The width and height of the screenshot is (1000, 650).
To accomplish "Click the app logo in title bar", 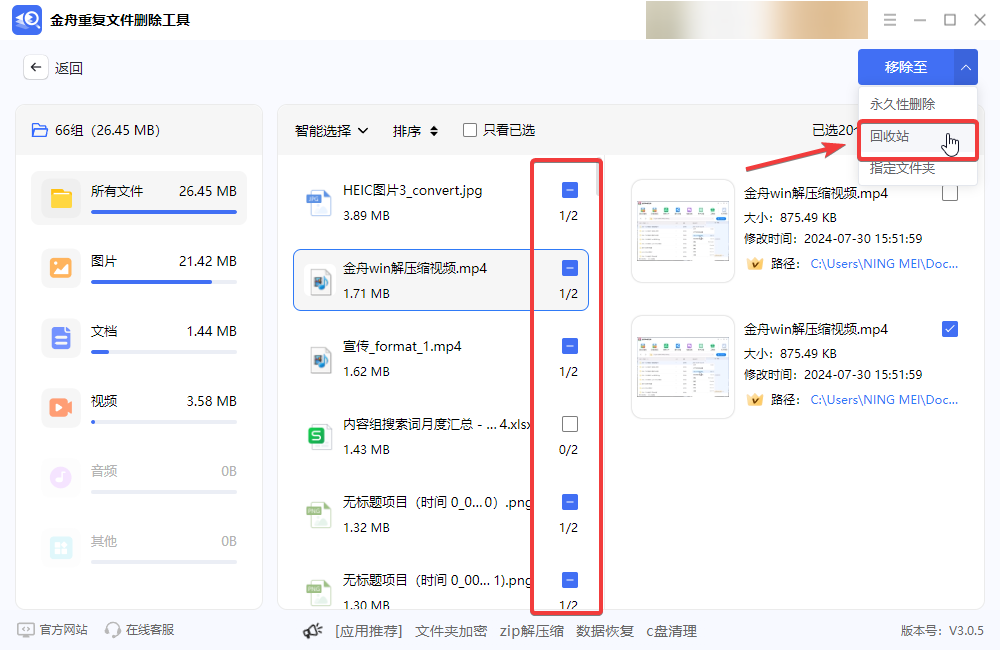I will coord(27,20).
